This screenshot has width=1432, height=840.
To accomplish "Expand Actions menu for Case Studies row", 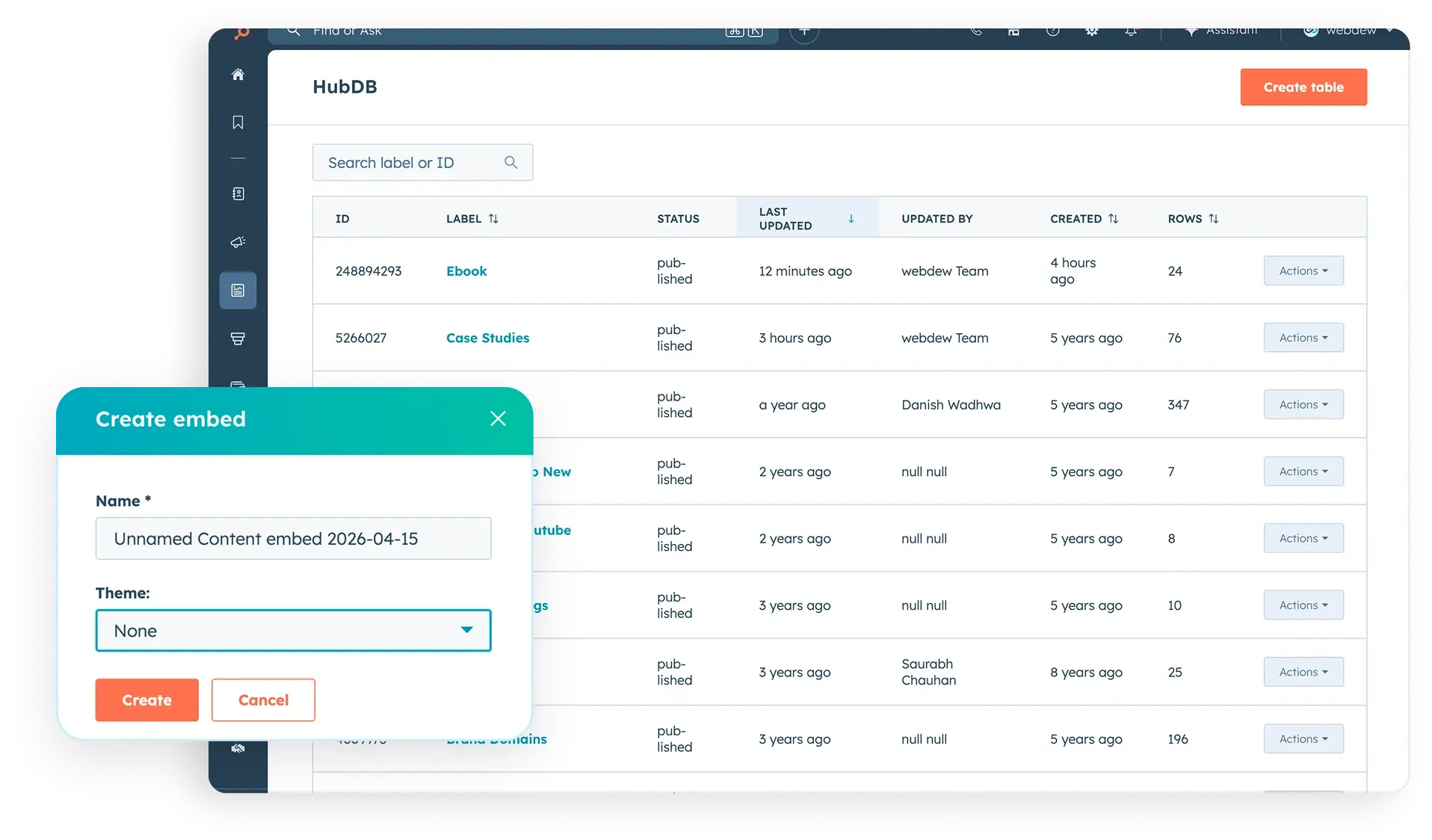I will (1303, 338).
